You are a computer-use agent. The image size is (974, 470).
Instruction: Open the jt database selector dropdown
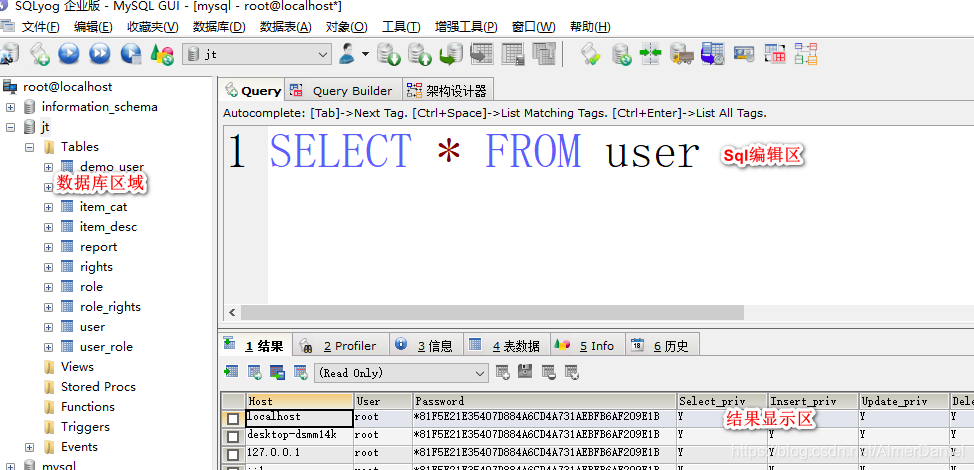257,55
